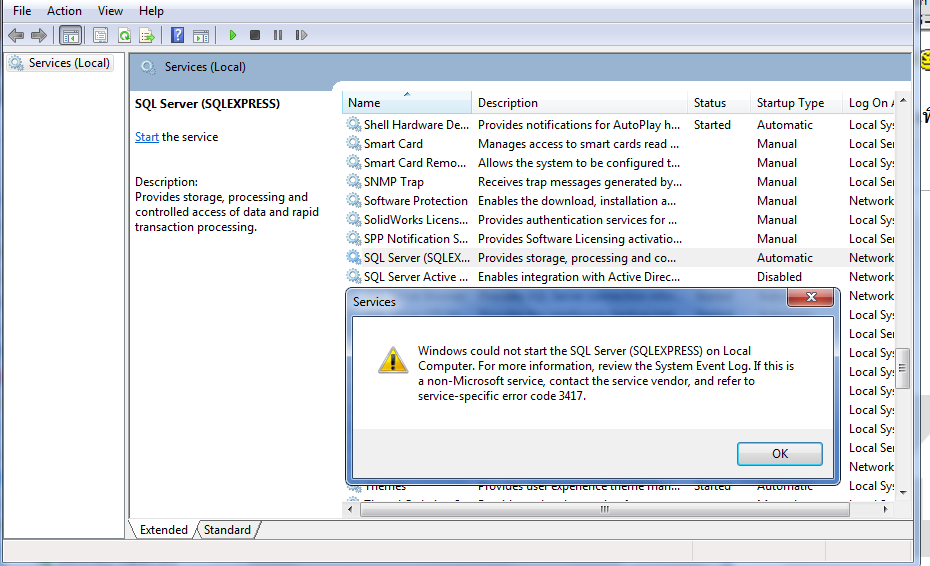
Task: Click the vertical scrollbar thumb
Action: pyautogui.click(x=903, y=368)
